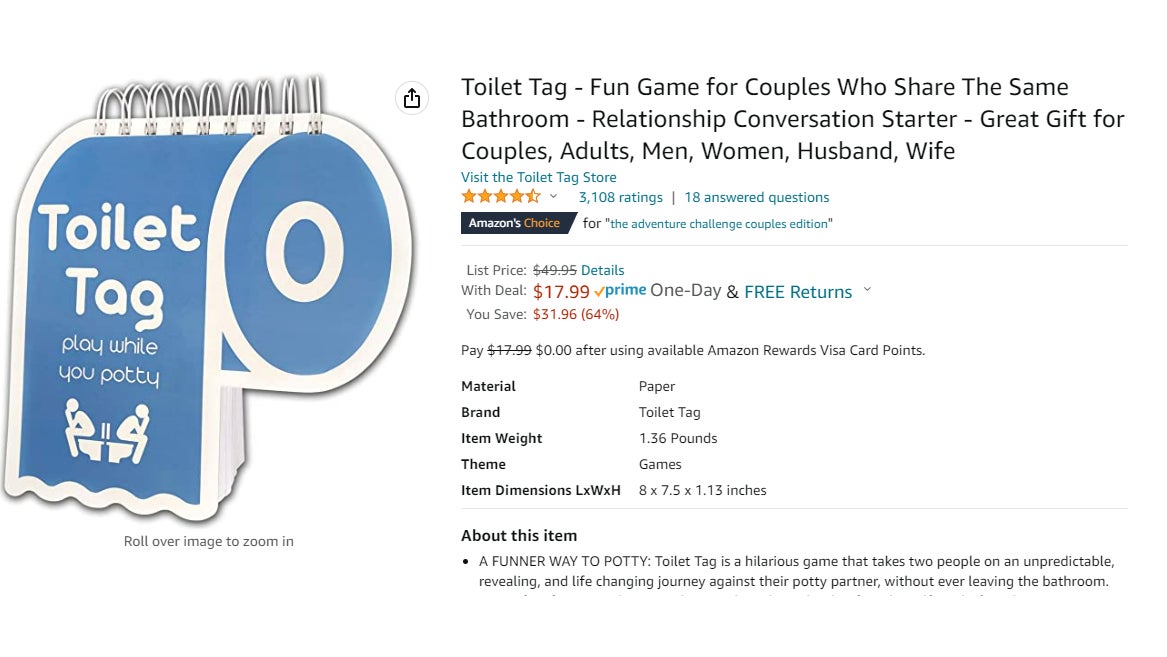This screenshot has width=1167, height=657.
Task: Visit the Toilet Tag Store
Action: [538, 176]
